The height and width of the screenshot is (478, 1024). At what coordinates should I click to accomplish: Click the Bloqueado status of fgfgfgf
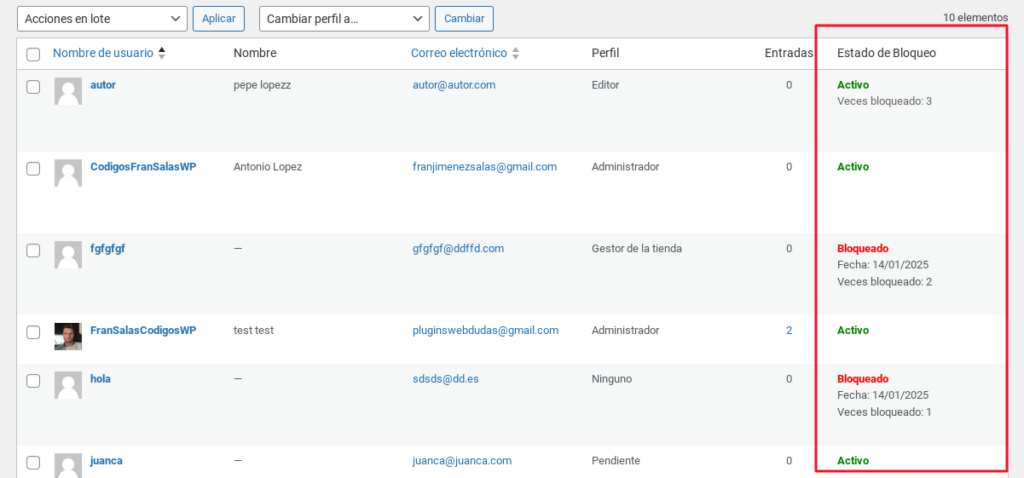863,249
